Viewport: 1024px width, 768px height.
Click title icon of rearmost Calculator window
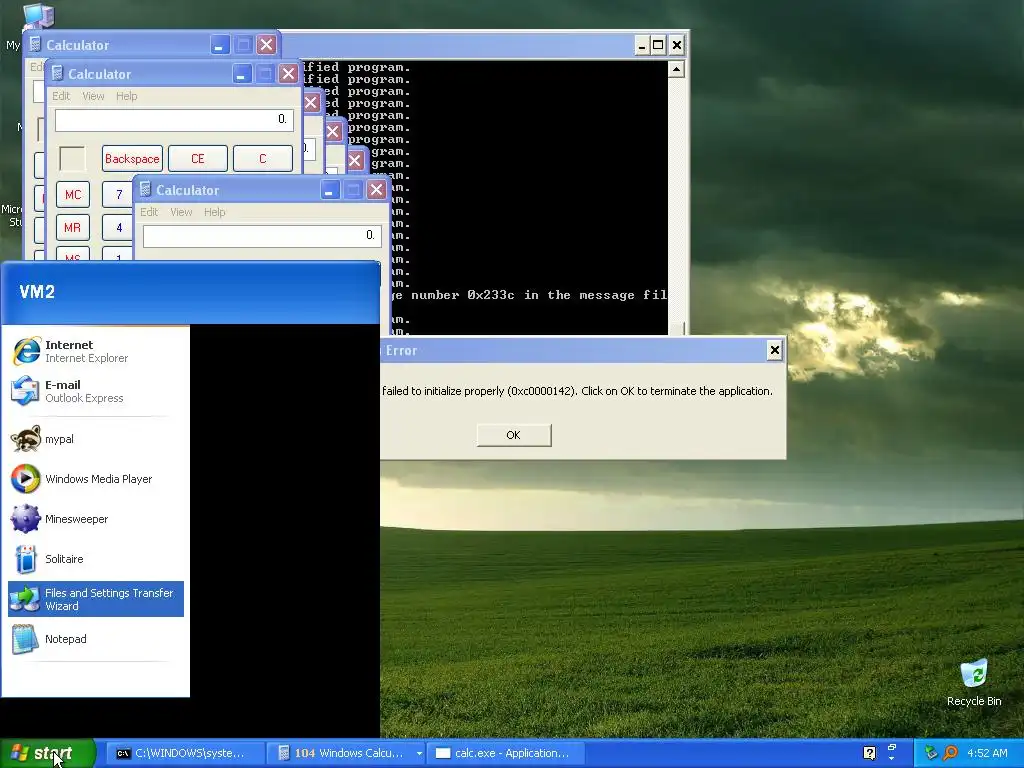pos(35,44)
